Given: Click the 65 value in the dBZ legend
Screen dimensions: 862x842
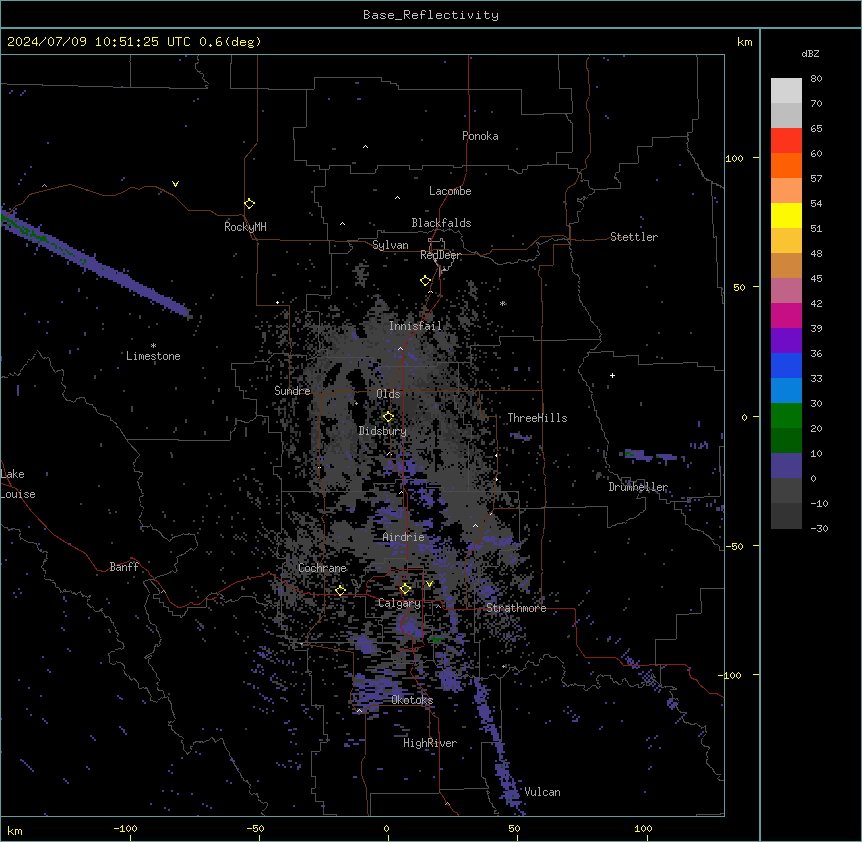Looking at the screenshot, I should (816, 129).
